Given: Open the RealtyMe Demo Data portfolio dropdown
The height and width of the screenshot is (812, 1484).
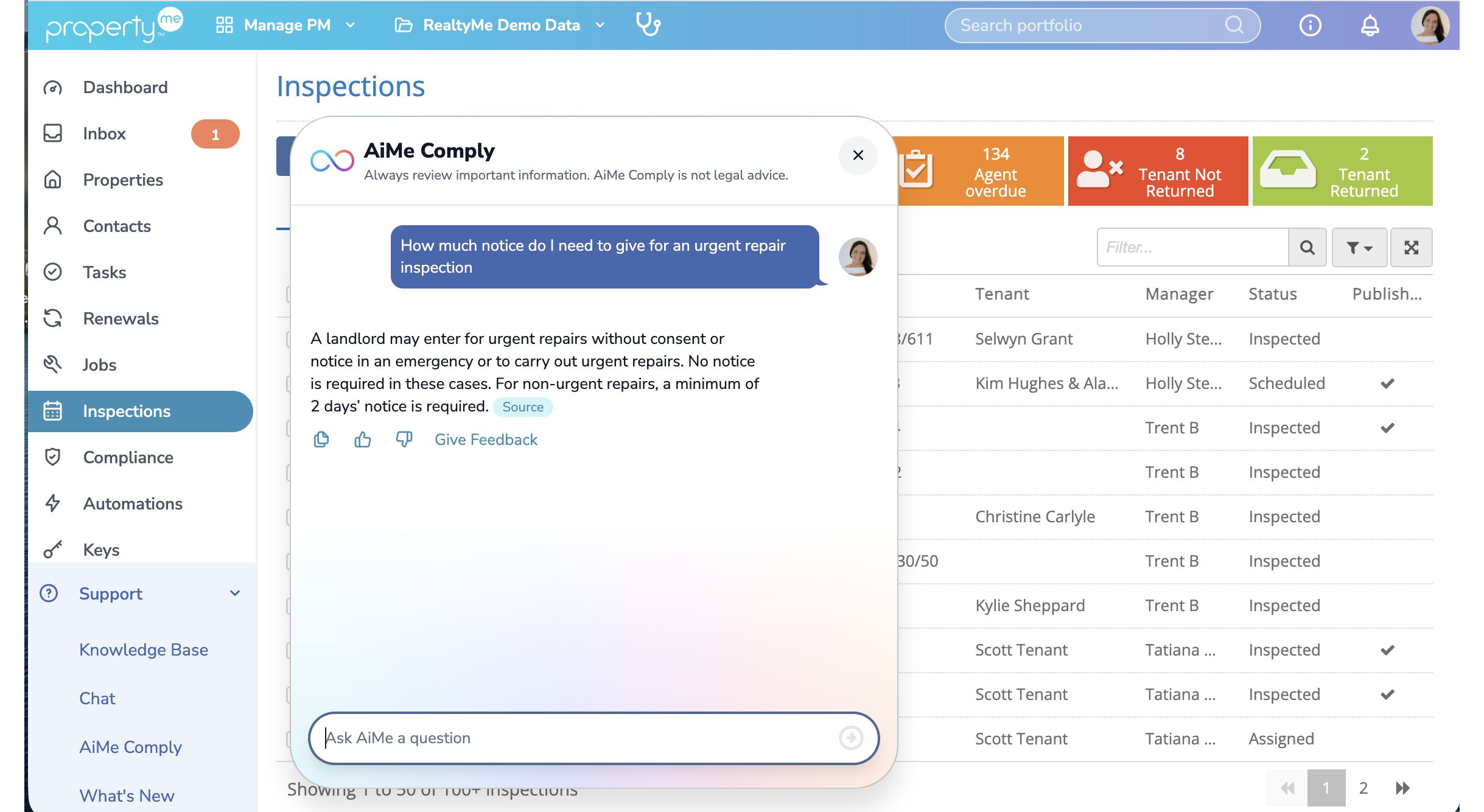Looking at the screenshot, I should click(500, 25).
